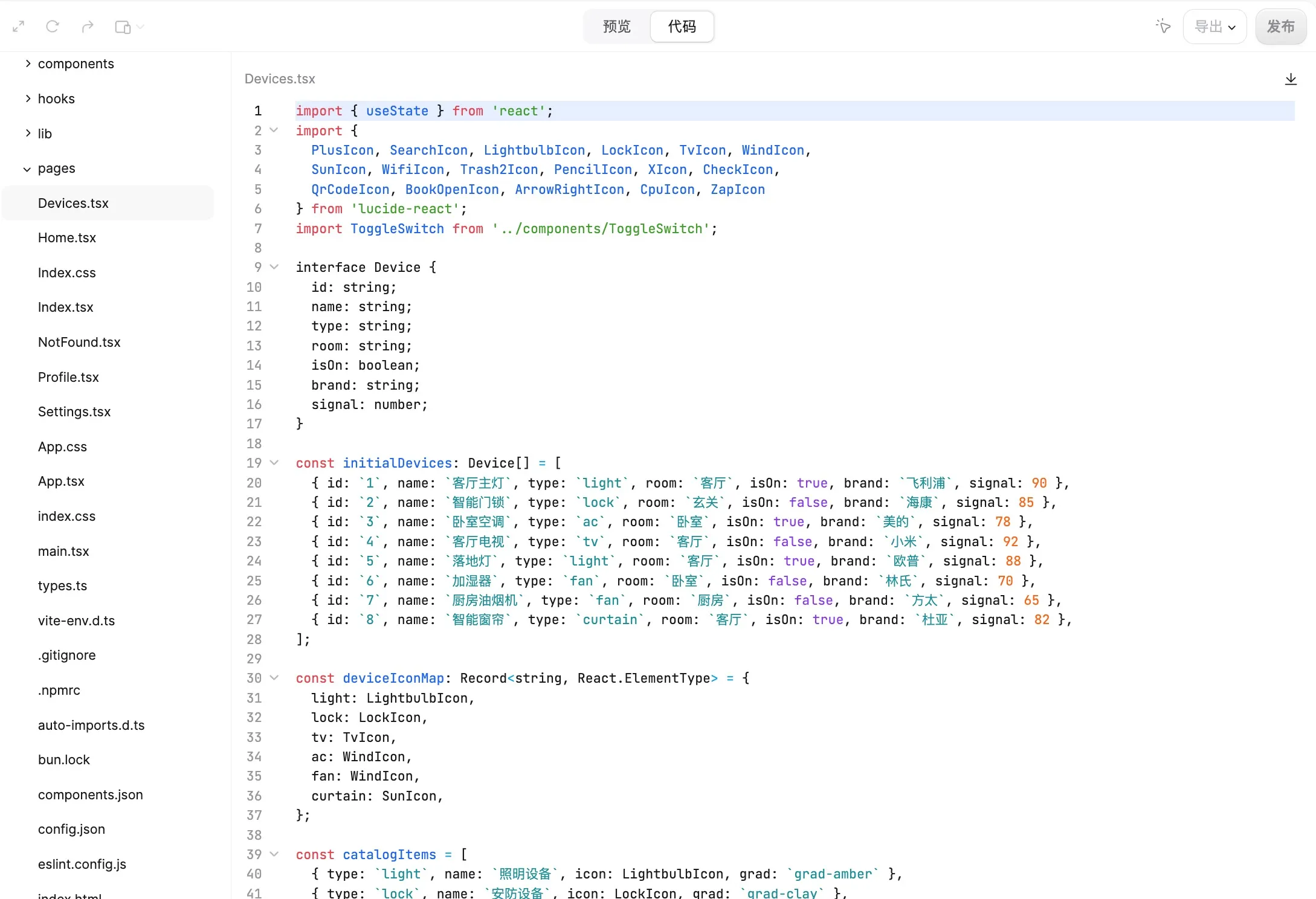The height and width of the screenshot is (899, 1316).
Task: Fold catalogItems array at line 39
Action: click(274, 855)
